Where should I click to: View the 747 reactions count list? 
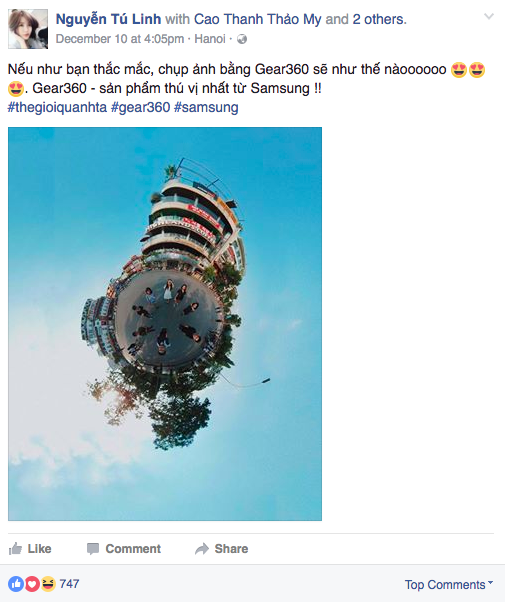tap(70, 584)
